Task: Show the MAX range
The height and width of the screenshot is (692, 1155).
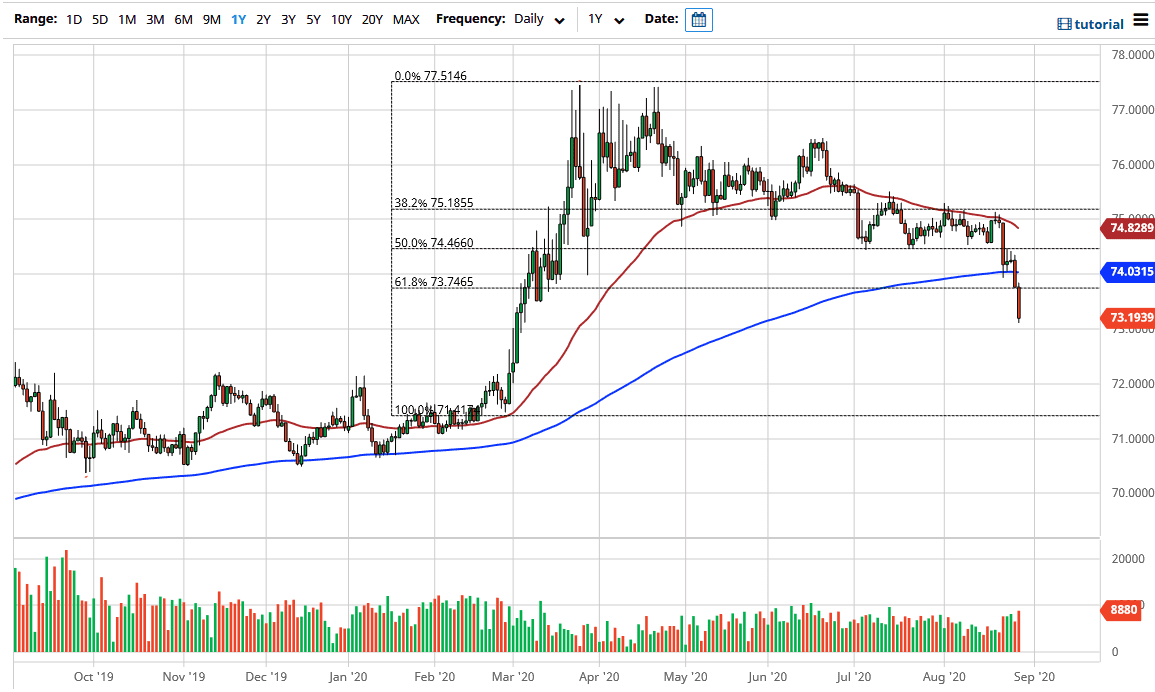Action: click(x=406, y=20)
